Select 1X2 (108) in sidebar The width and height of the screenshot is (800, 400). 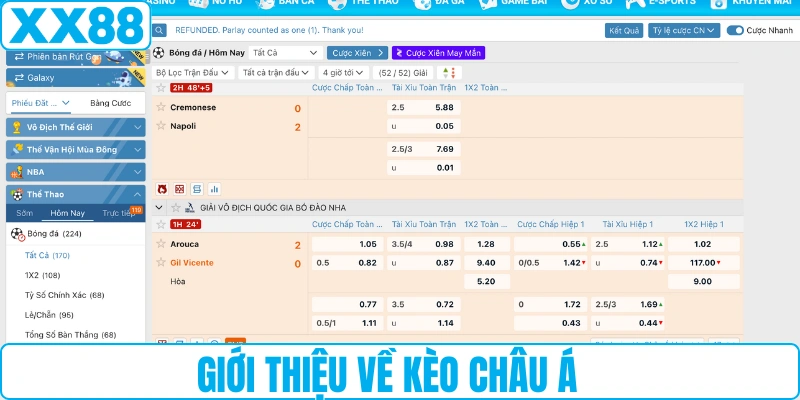[42, 275]
